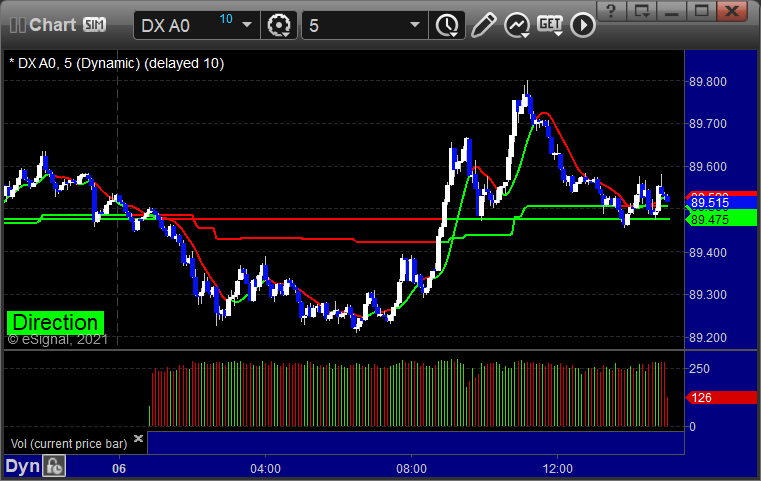Click the 08:00 time axis label

[412, 469]
